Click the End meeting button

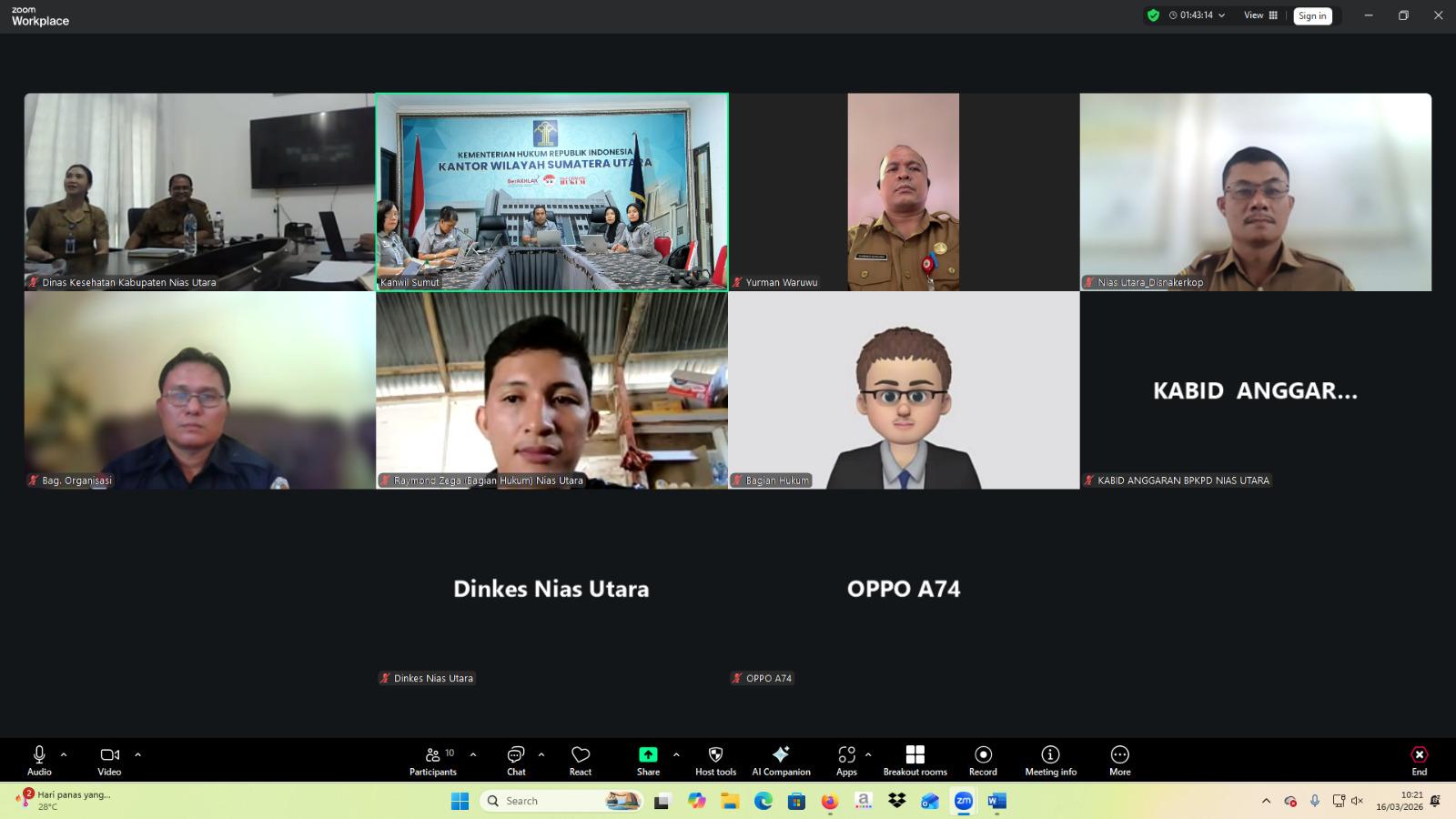click(x=1419, y=761)
